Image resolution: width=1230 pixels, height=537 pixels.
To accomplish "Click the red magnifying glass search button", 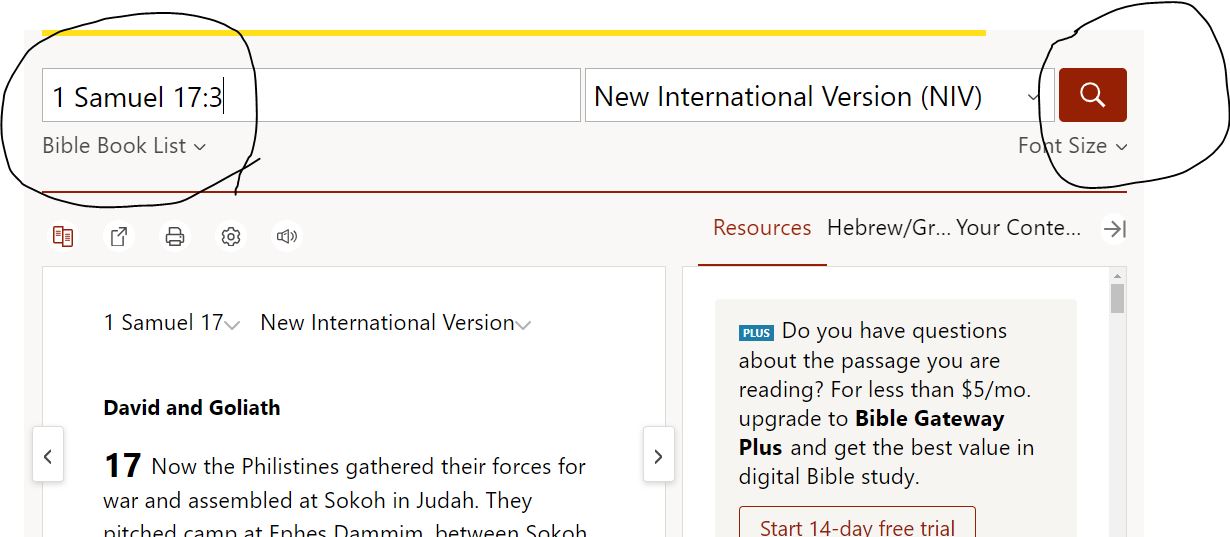I will (x=1092, y=95).
